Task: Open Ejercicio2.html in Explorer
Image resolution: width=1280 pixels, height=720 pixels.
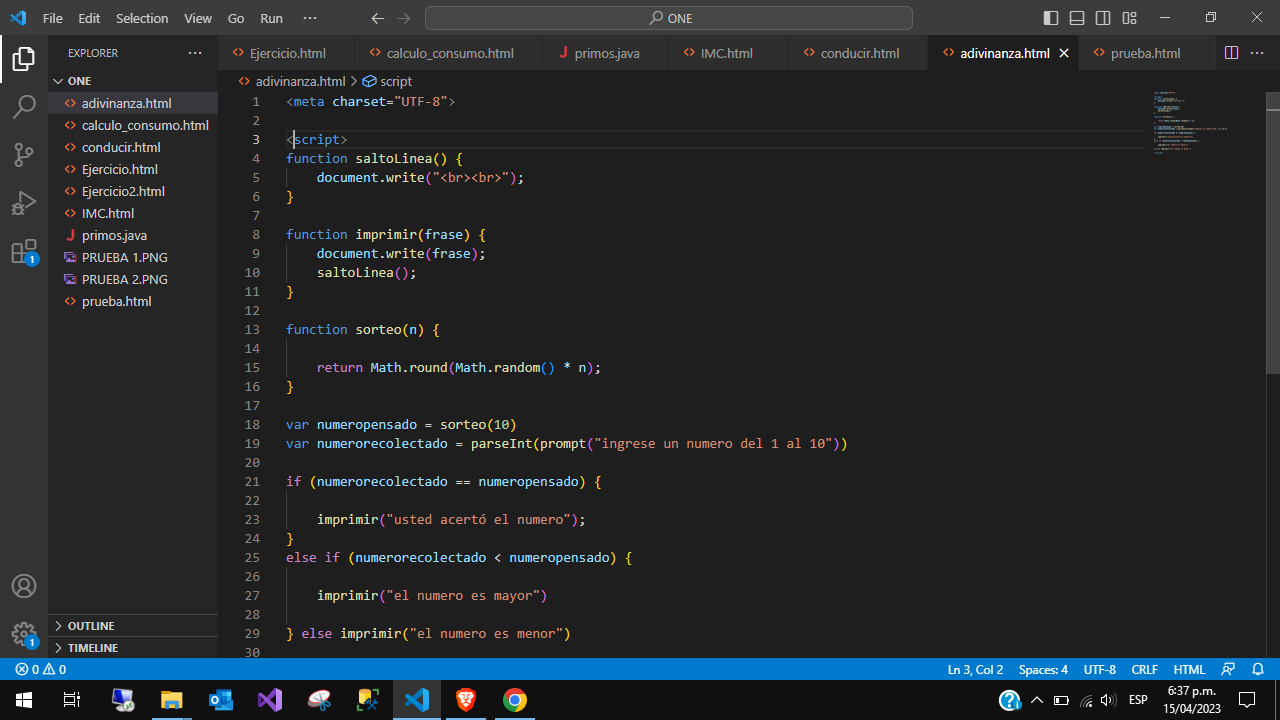Action: (x=133, y=191)
